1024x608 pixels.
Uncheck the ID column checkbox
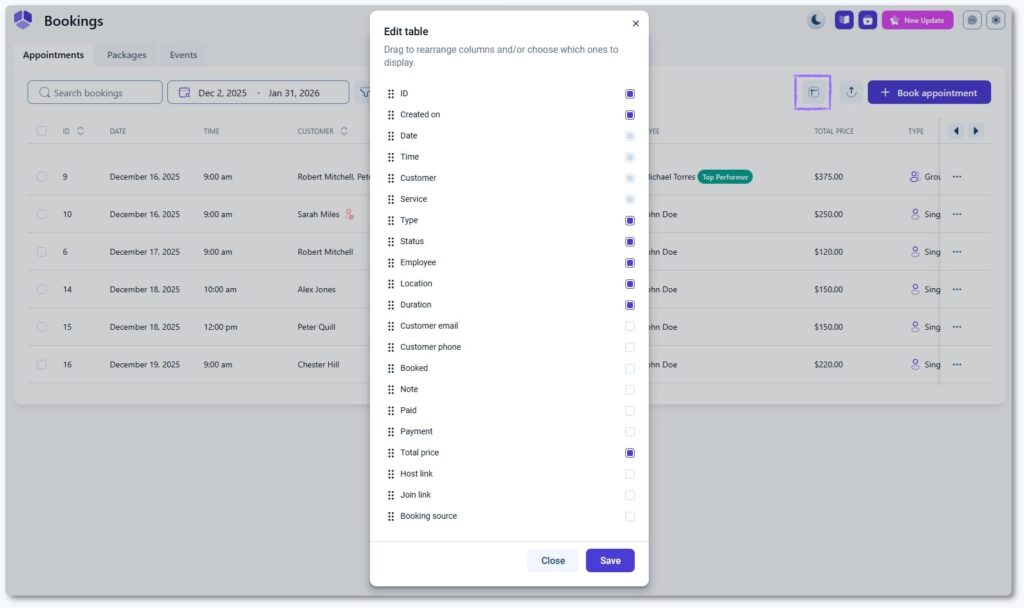(630, 93)
